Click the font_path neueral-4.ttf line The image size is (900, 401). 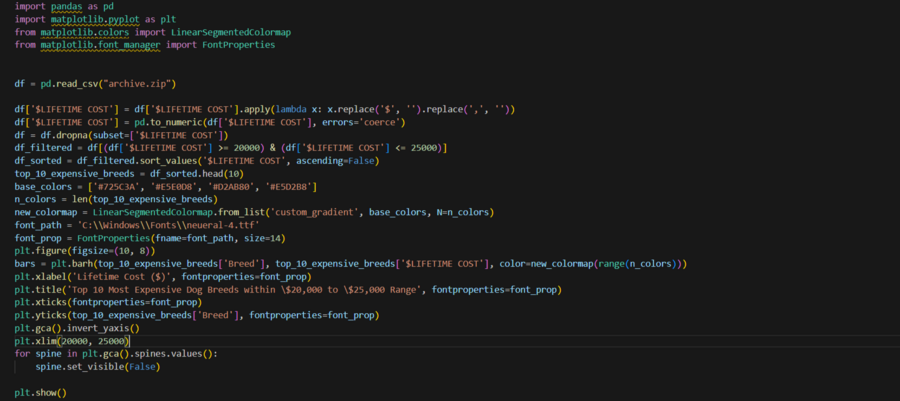[137, 225]
